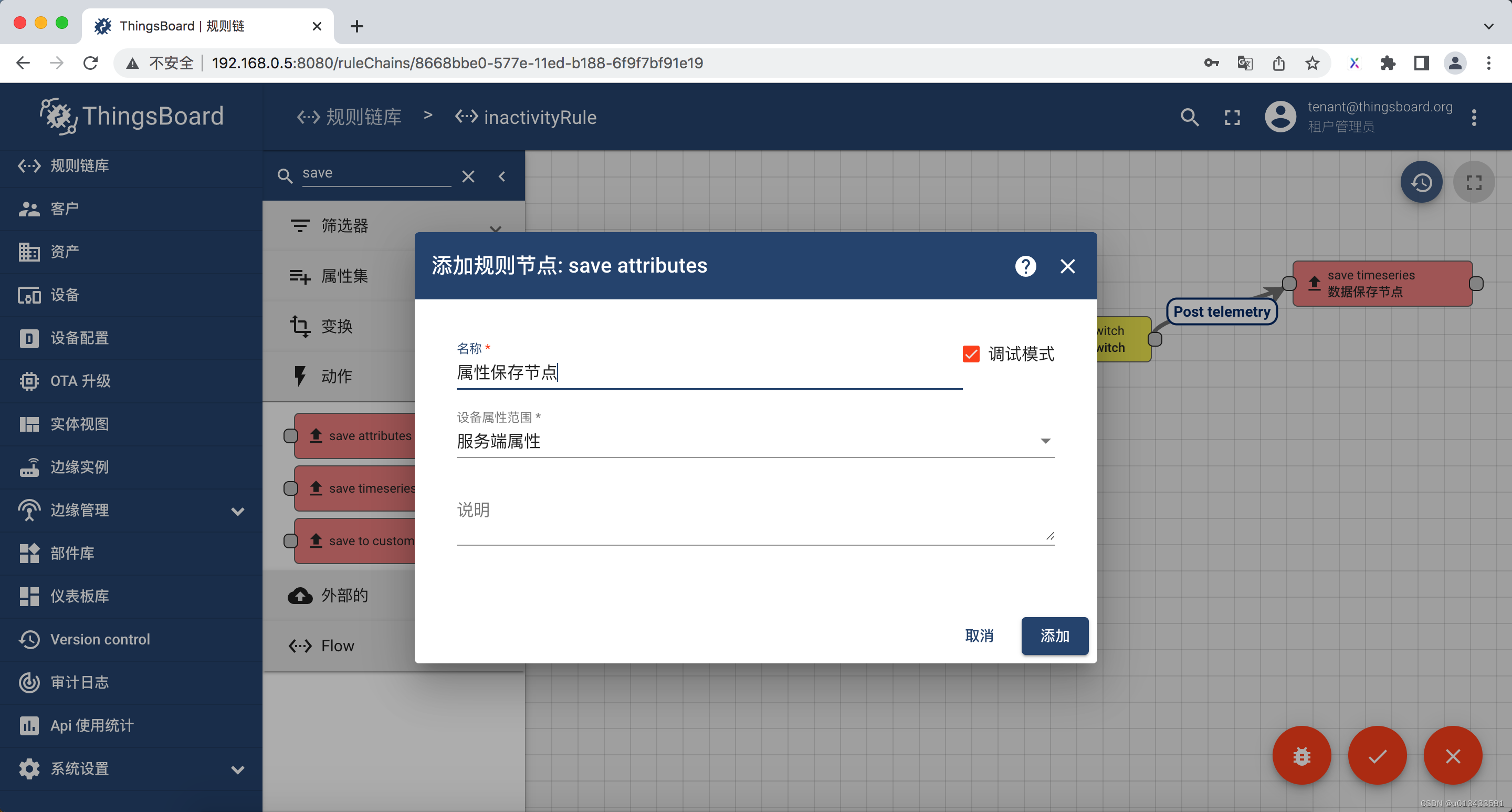Open Api 使用统计 in the sidebar
The width and height of the screenshot is (1512, 812).
coord(131,726)
